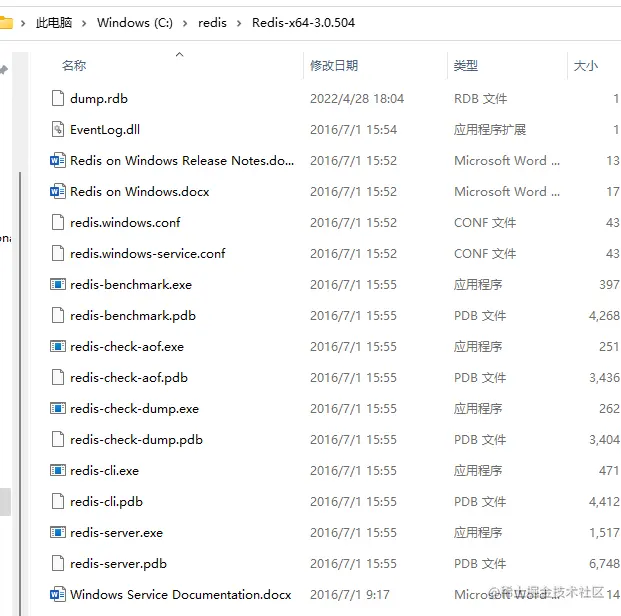
Task: Select the redis.windows-service.conf file name
Action: click(148, 253)
